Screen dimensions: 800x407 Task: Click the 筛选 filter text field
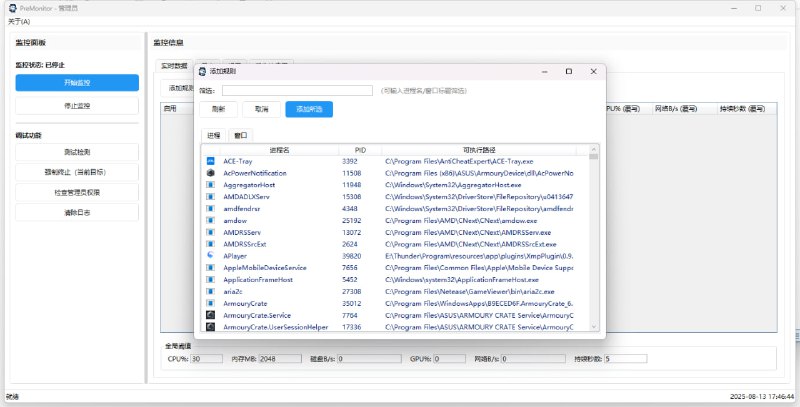[x=298, y=90]
